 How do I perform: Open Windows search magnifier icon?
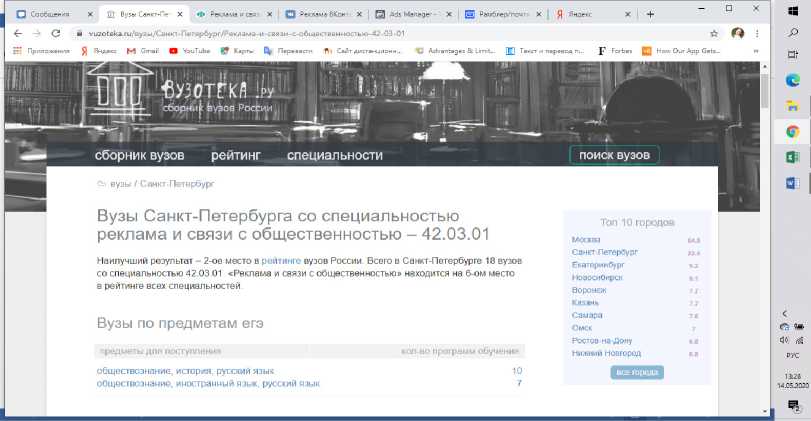(792, 33)
